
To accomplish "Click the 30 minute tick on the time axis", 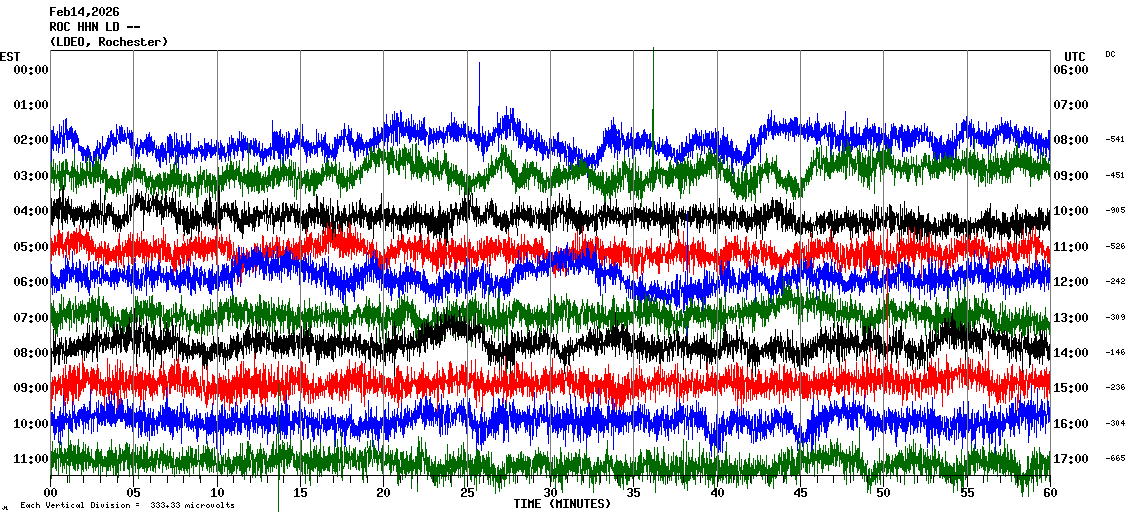I will pos(550,493).
